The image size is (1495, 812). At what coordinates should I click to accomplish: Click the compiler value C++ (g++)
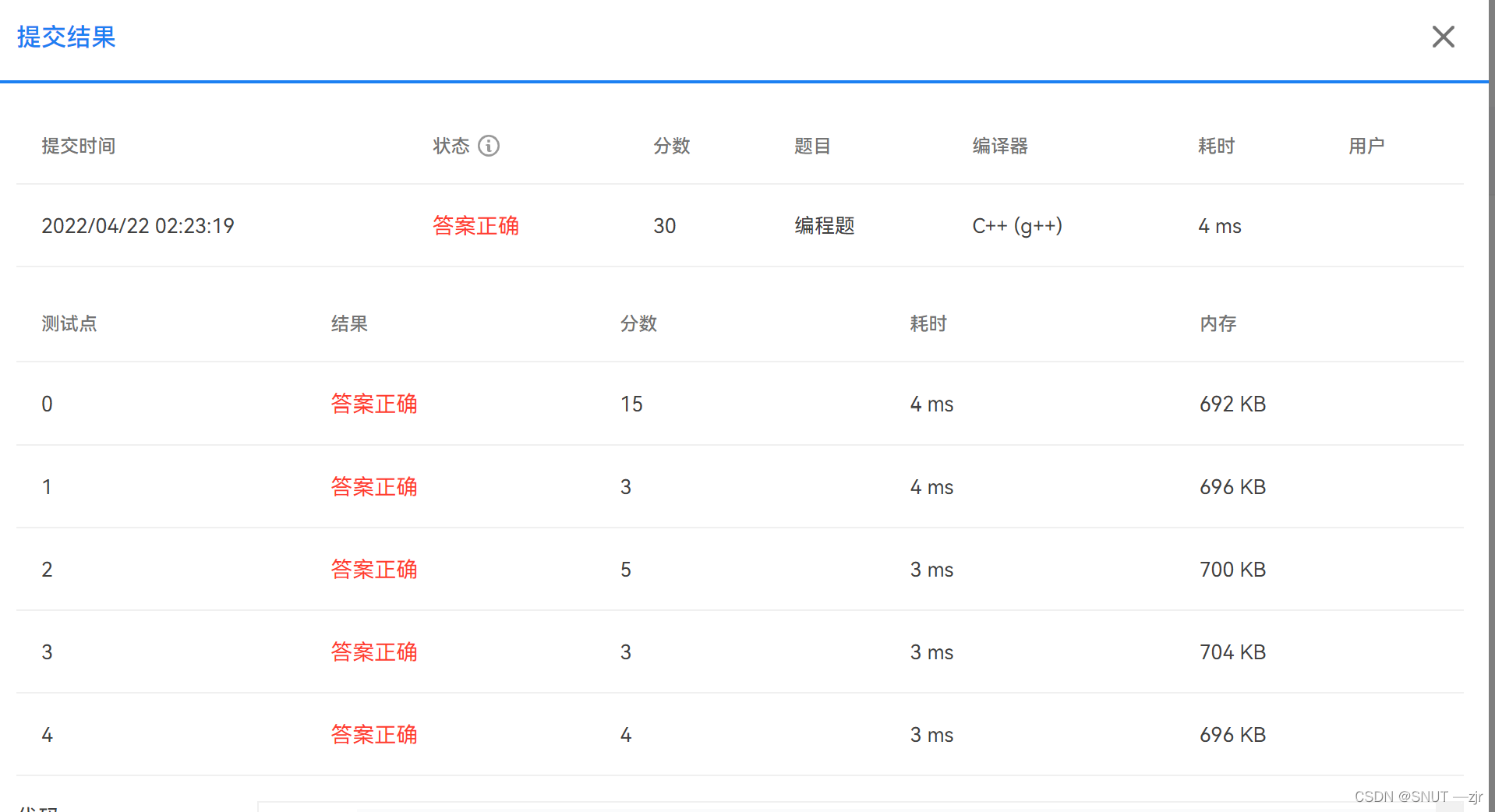1017,226
